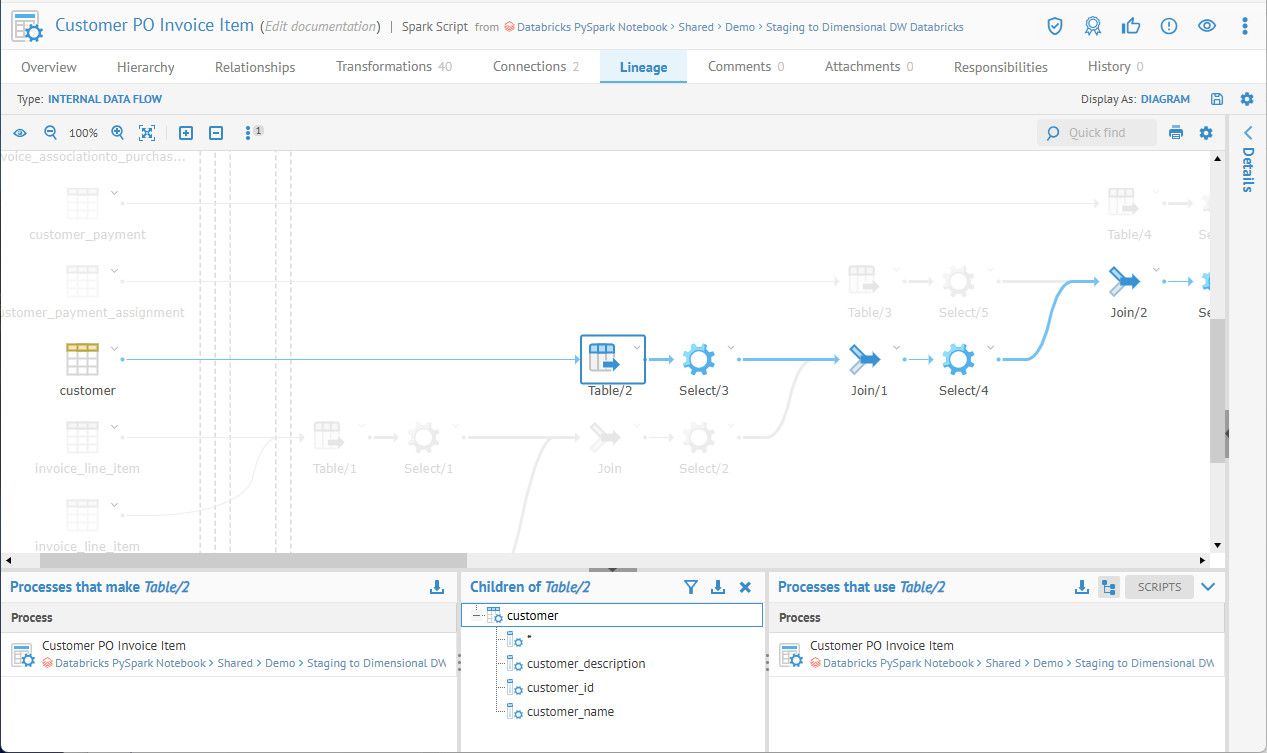This screenshot has width=1267, height=753.
Task: Click the Edit documentation link
Action: pyautogui.click(x=320, y=27)
